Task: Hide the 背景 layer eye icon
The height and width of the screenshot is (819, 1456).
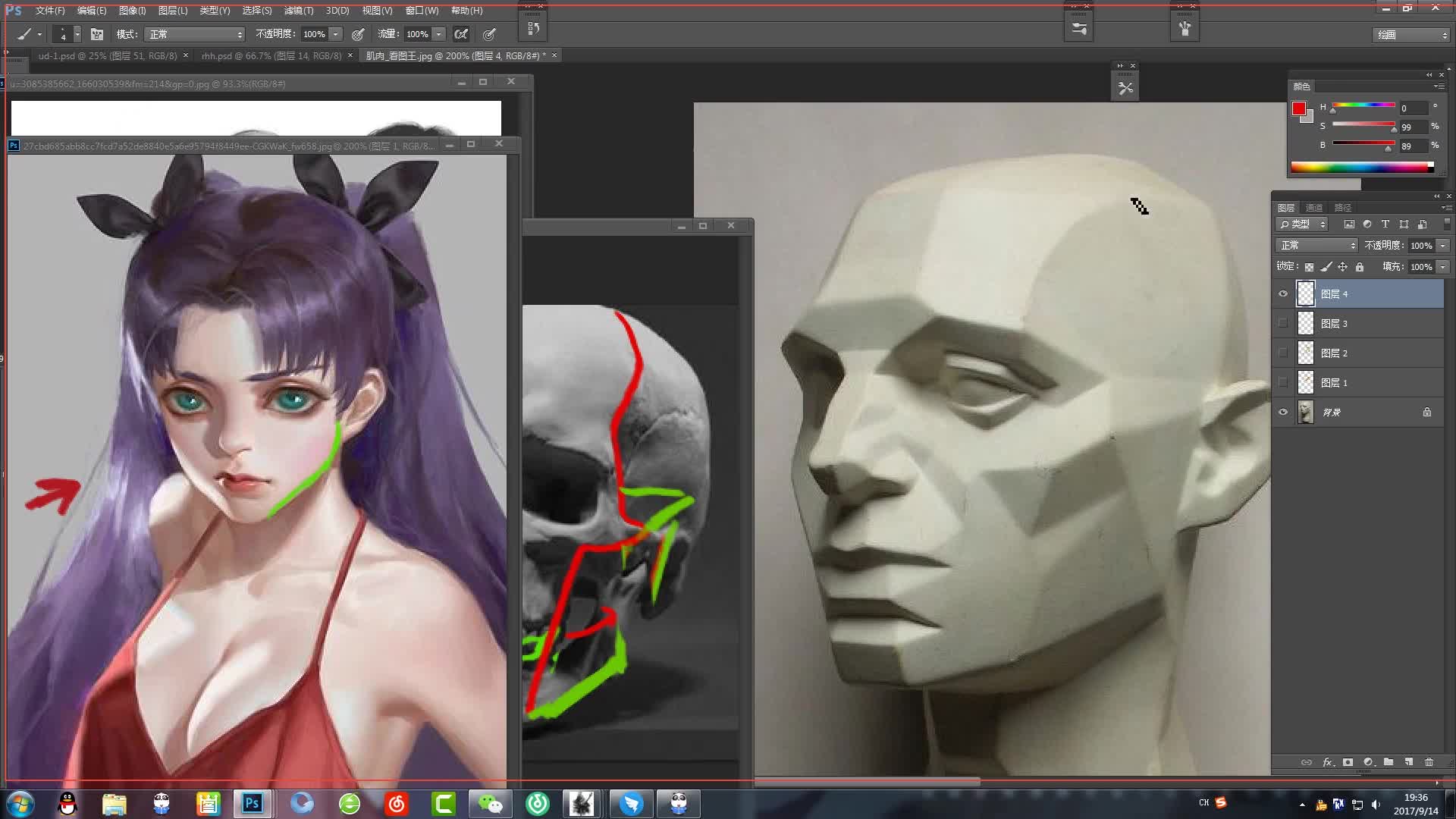Action: pos(1283,413)
